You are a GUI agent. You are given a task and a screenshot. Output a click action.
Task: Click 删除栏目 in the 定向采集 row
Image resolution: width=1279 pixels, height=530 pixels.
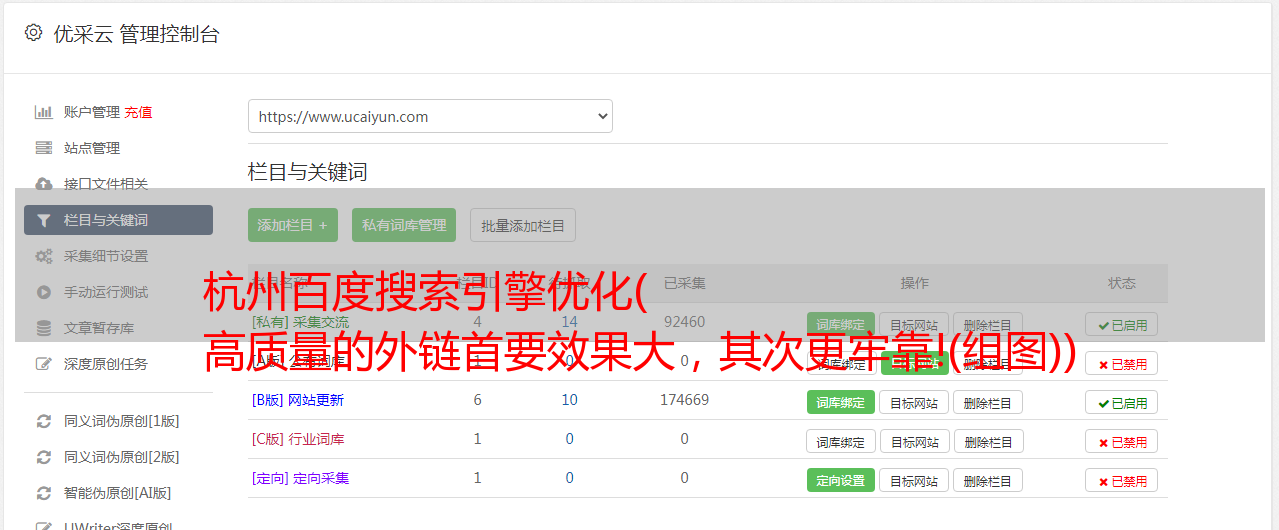coord(988,480)
